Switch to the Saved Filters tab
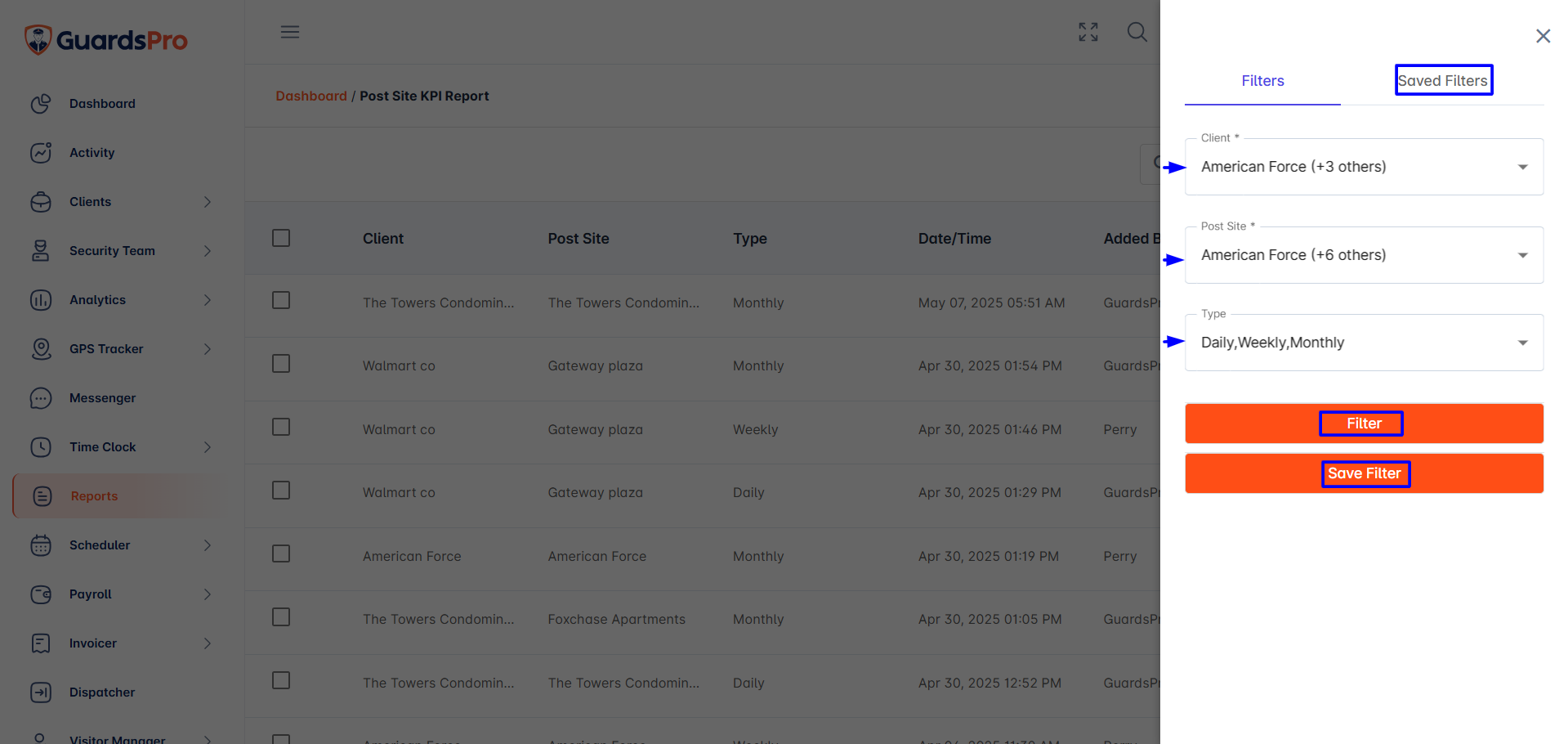The width and height of the screenshot is (1568, 744). pos(1443,81)
